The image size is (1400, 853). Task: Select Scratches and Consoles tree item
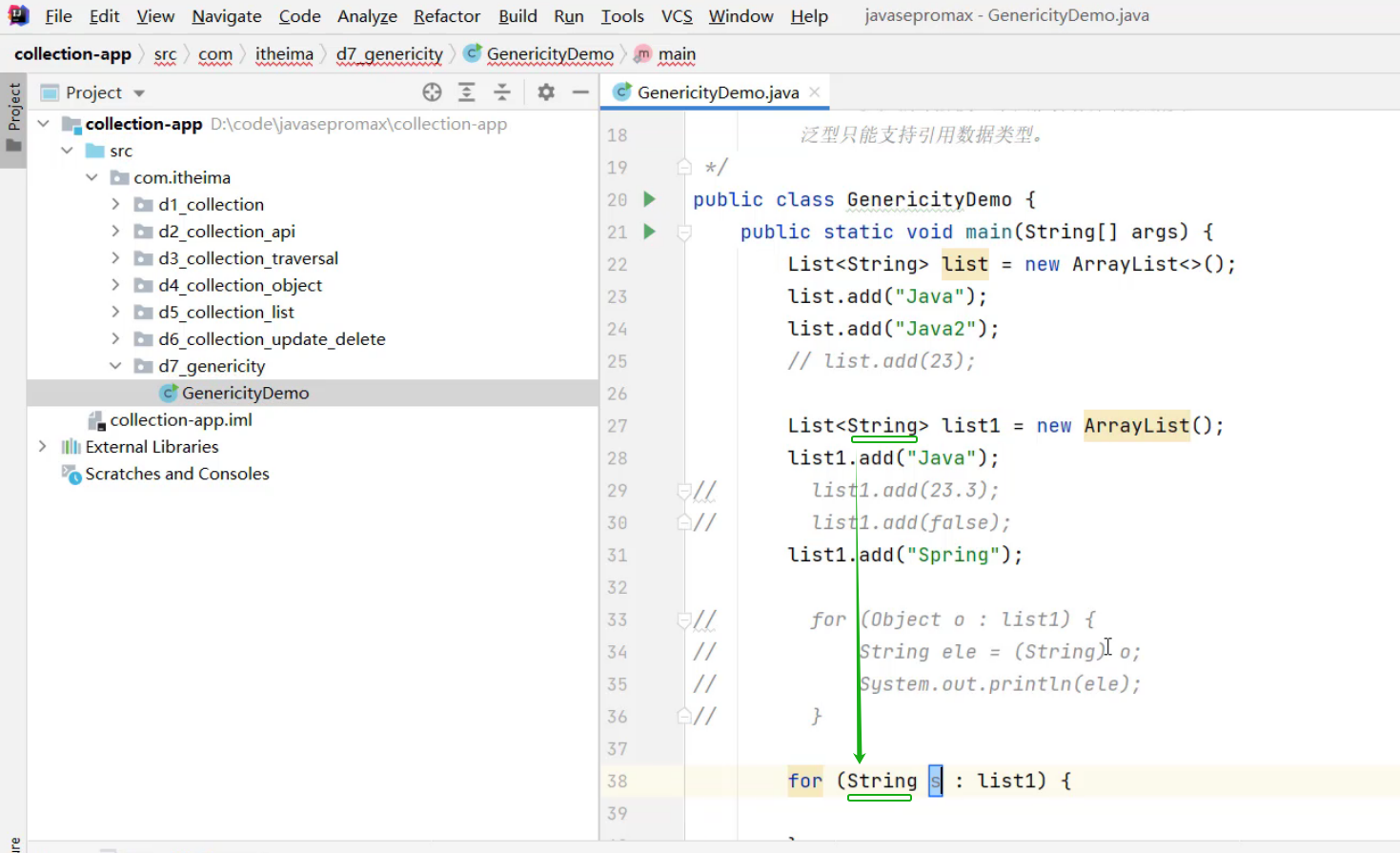click(x=177, y=474)
